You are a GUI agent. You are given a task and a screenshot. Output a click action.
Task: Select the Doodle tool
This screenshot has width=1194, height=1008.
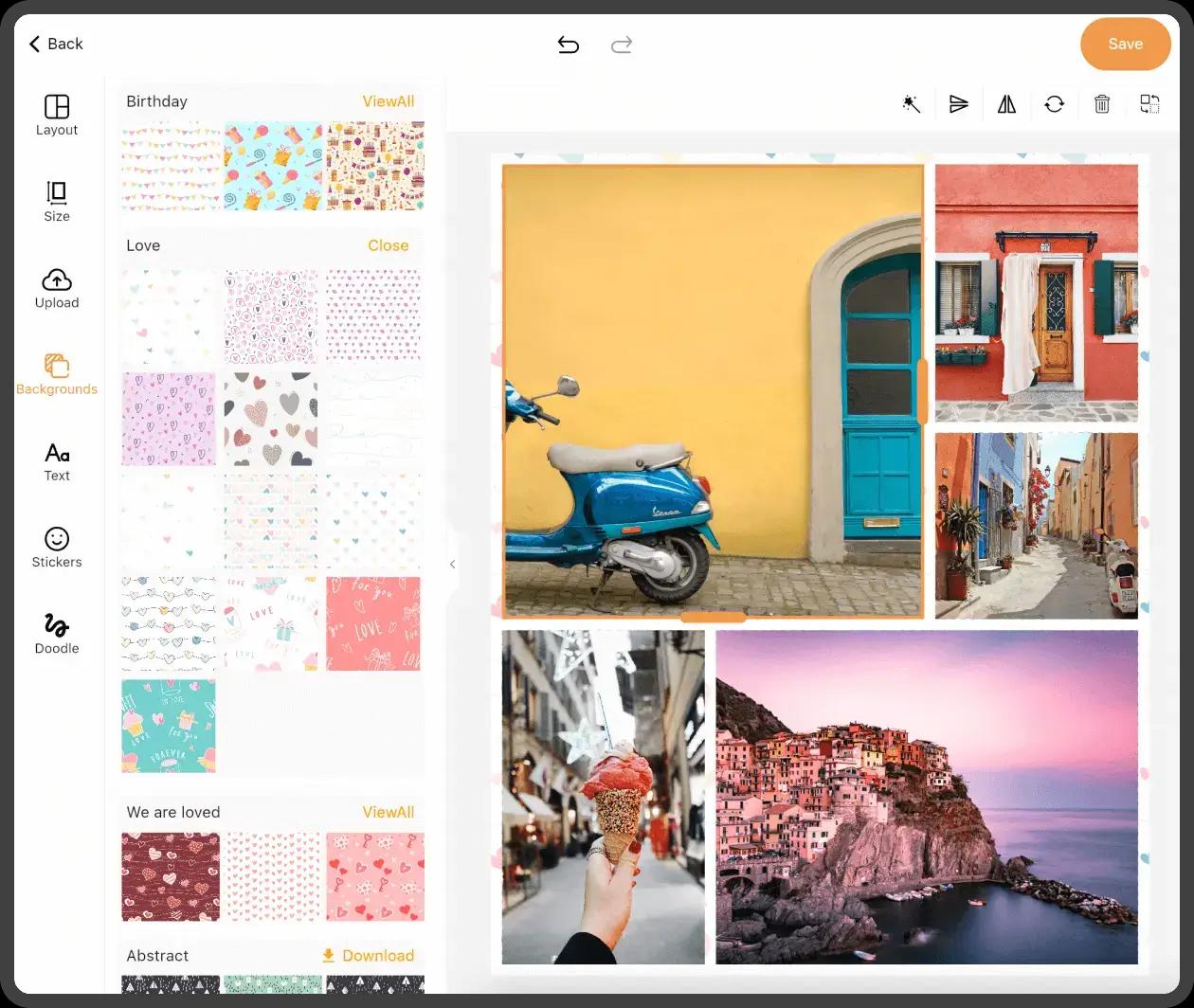56,633
